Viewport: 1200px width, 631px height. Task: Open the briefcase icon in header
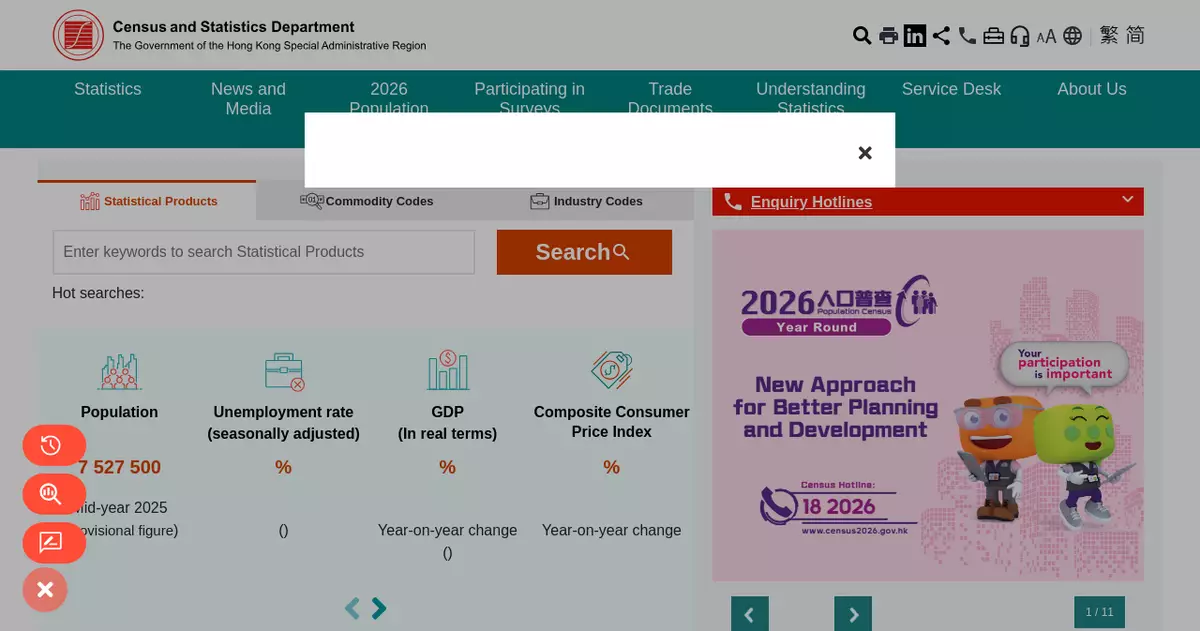tap(993, 36)
